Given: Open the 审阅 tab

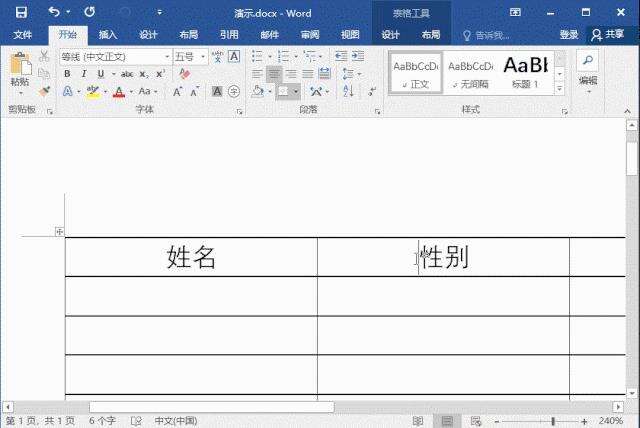Looking at the screenshot, I should (x=310, y=35).
